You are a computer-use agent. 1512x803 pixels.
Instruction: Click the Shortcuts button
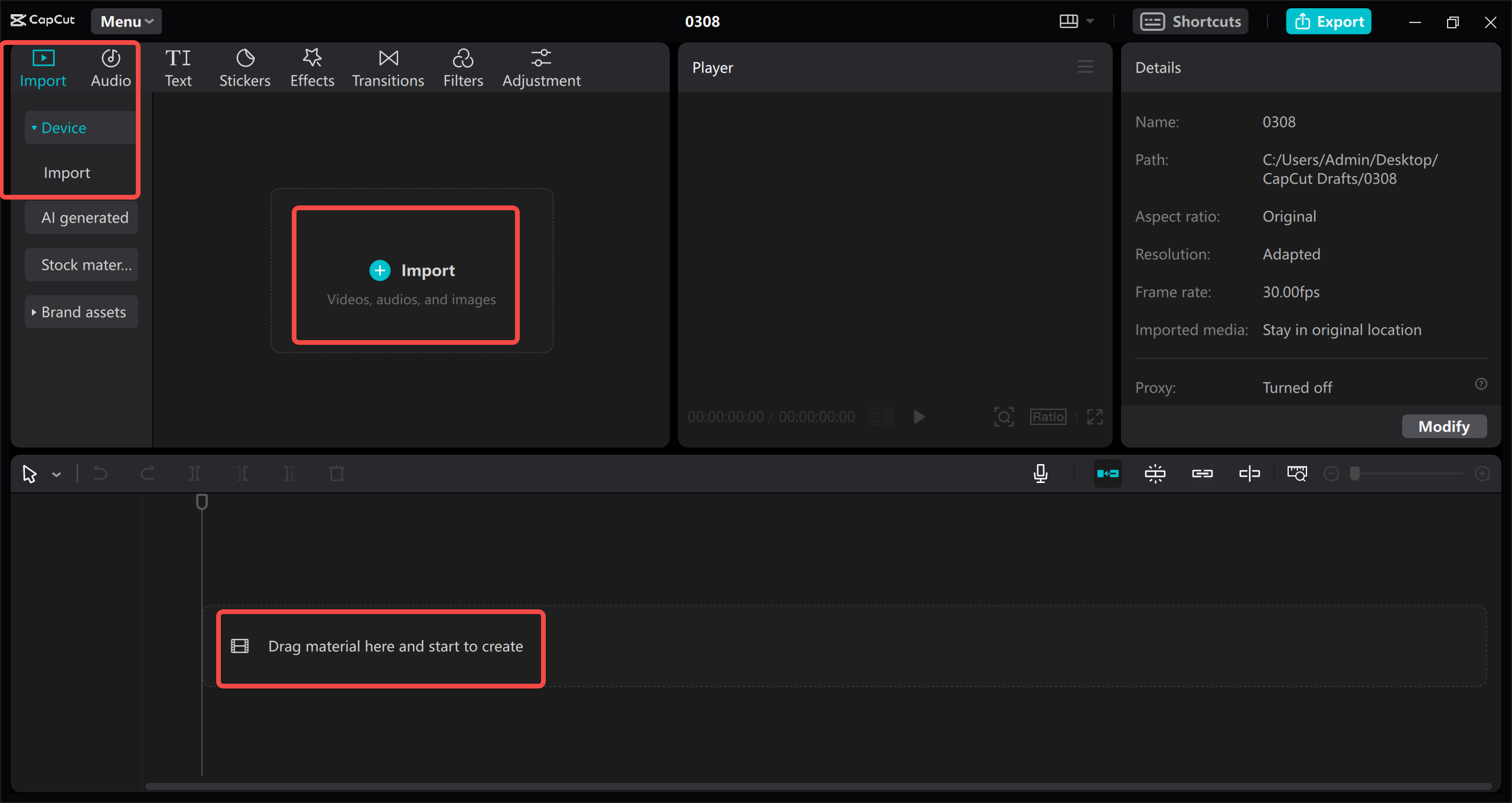point(1190,21)
